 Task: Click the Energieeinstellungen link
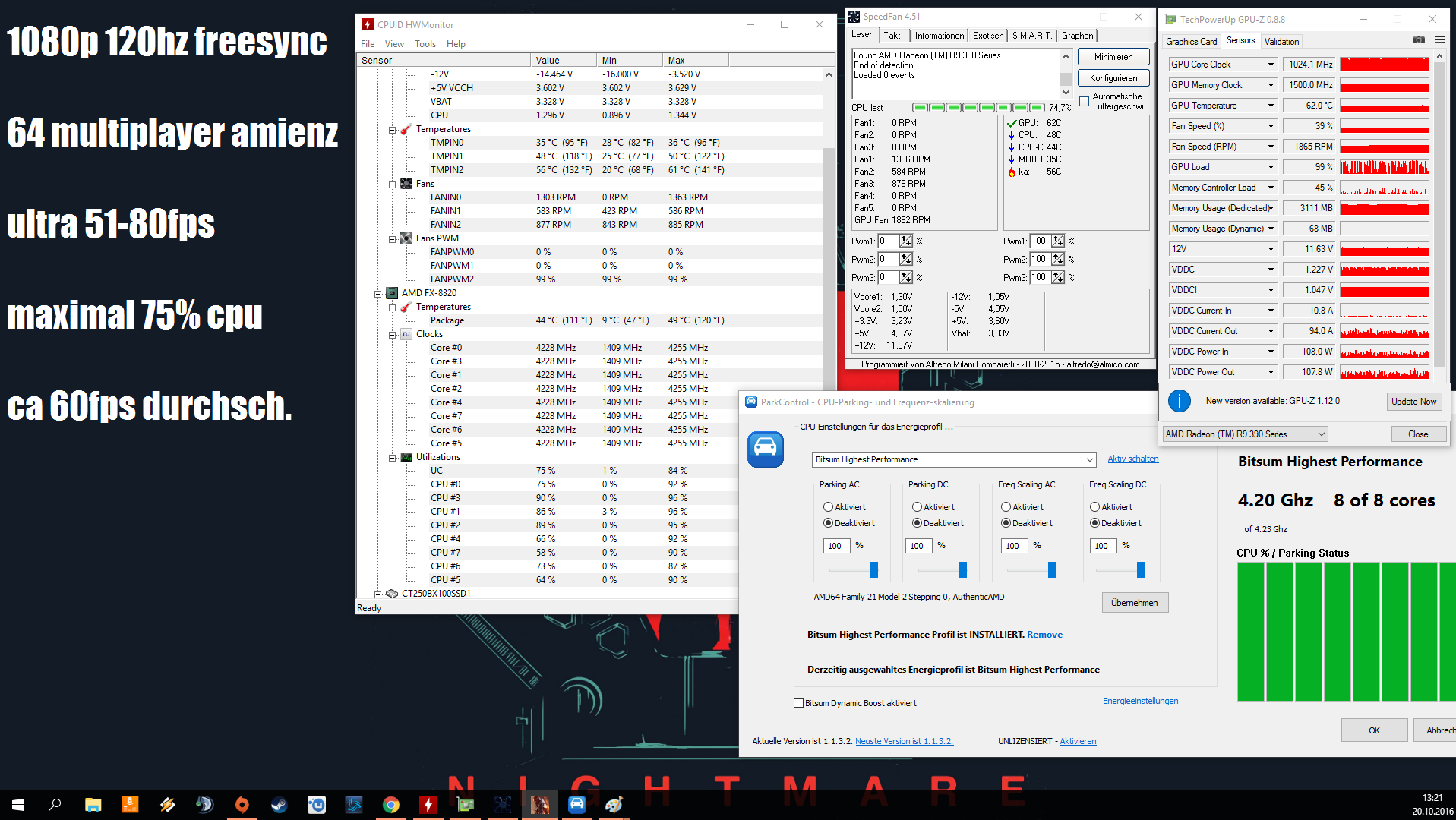(1140, 701)
